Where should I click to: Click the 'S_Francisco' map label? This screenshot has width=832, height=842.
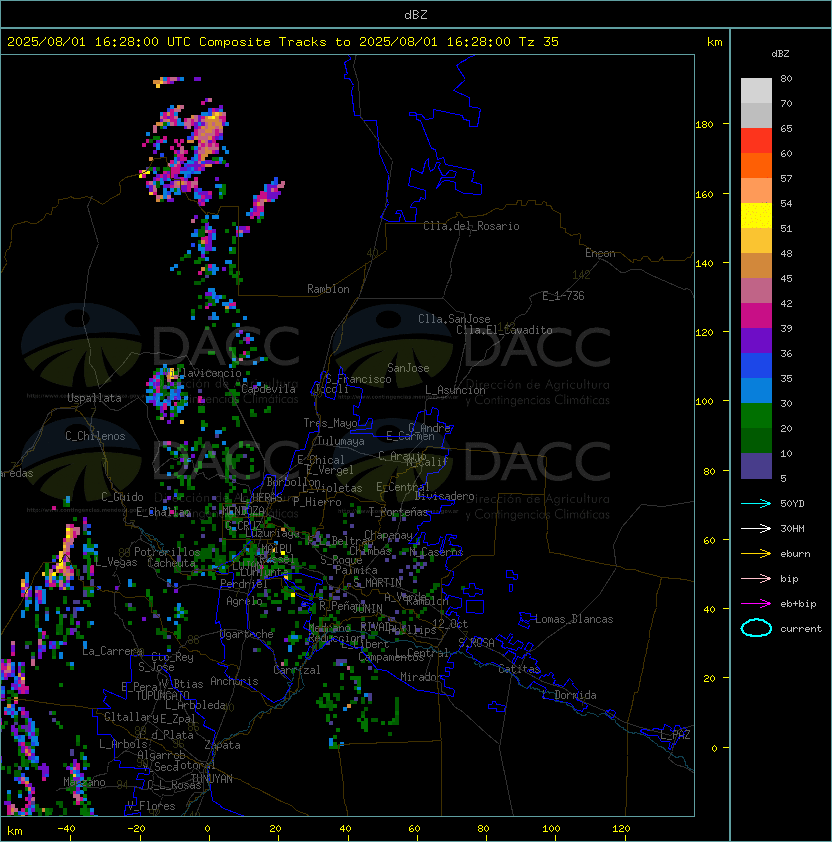point(358,379)
